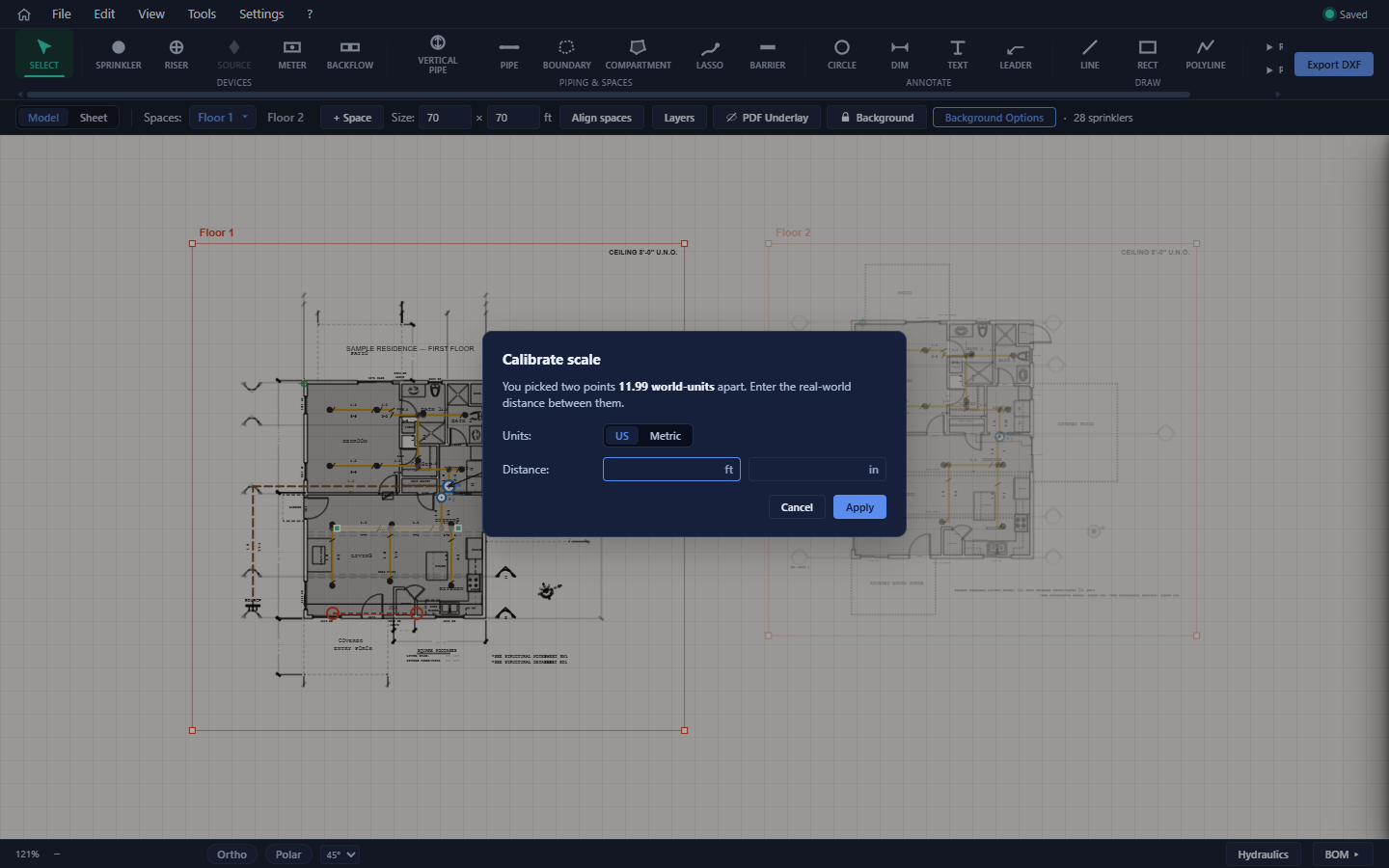This screenshot has width=1389, height=868.
Task: Select the Vertical Pipe tool
Action: (438, 54)
